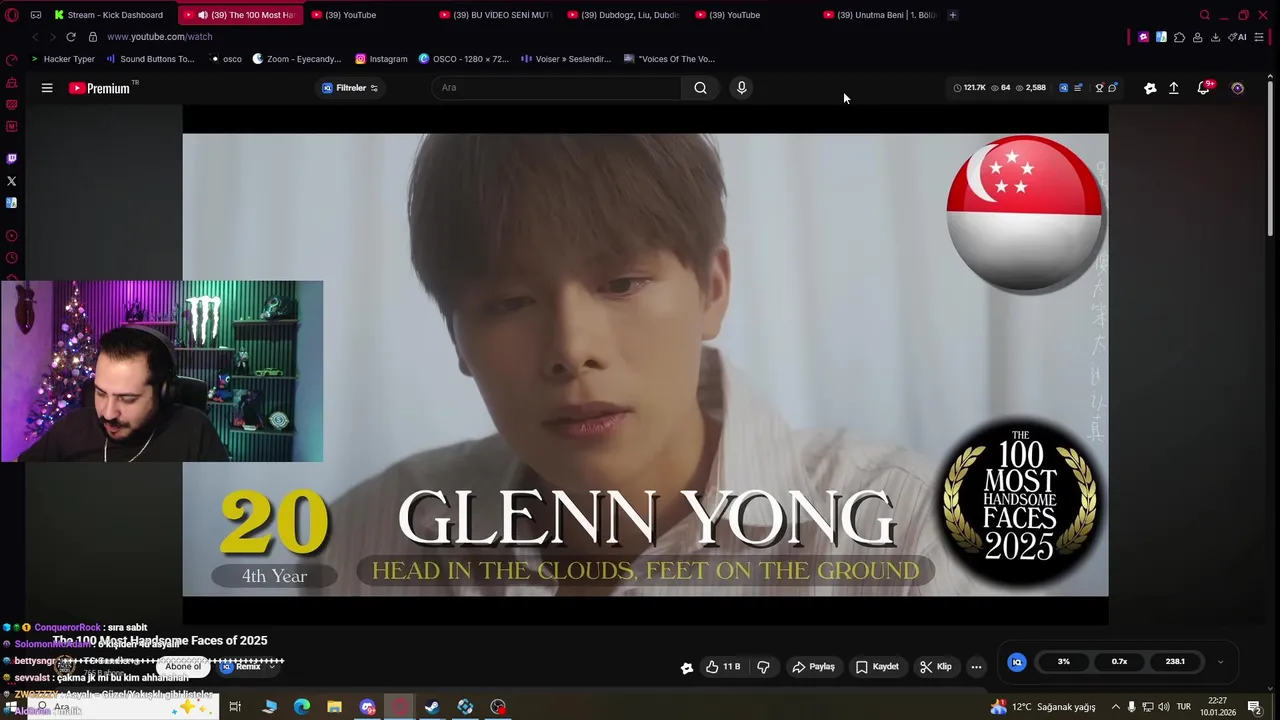
Task: Click the Glenn Yong video player
Action: click(645, 365)
